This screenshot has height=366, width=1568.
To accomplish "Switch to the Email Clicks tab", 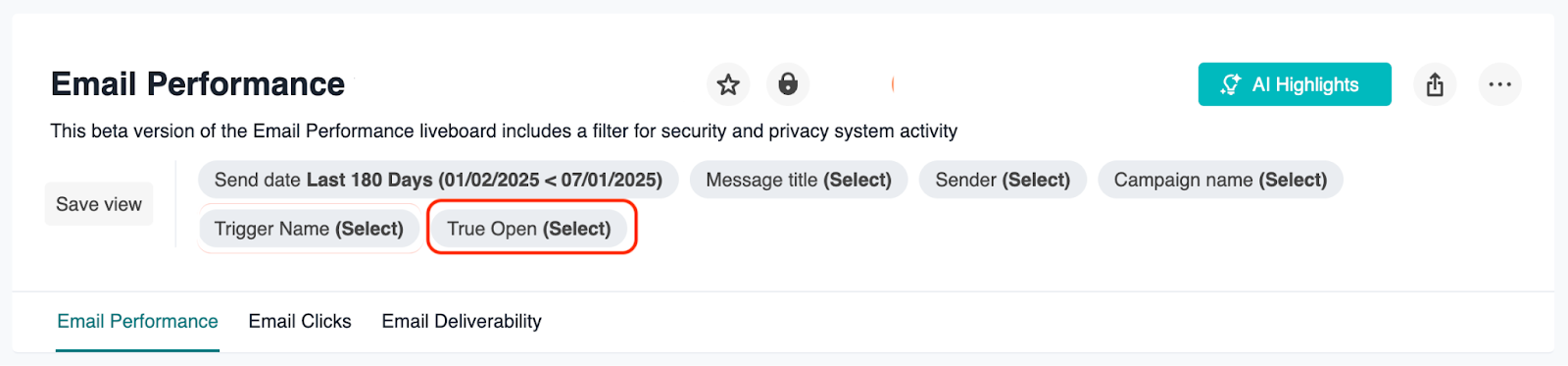I will (300, 321).
